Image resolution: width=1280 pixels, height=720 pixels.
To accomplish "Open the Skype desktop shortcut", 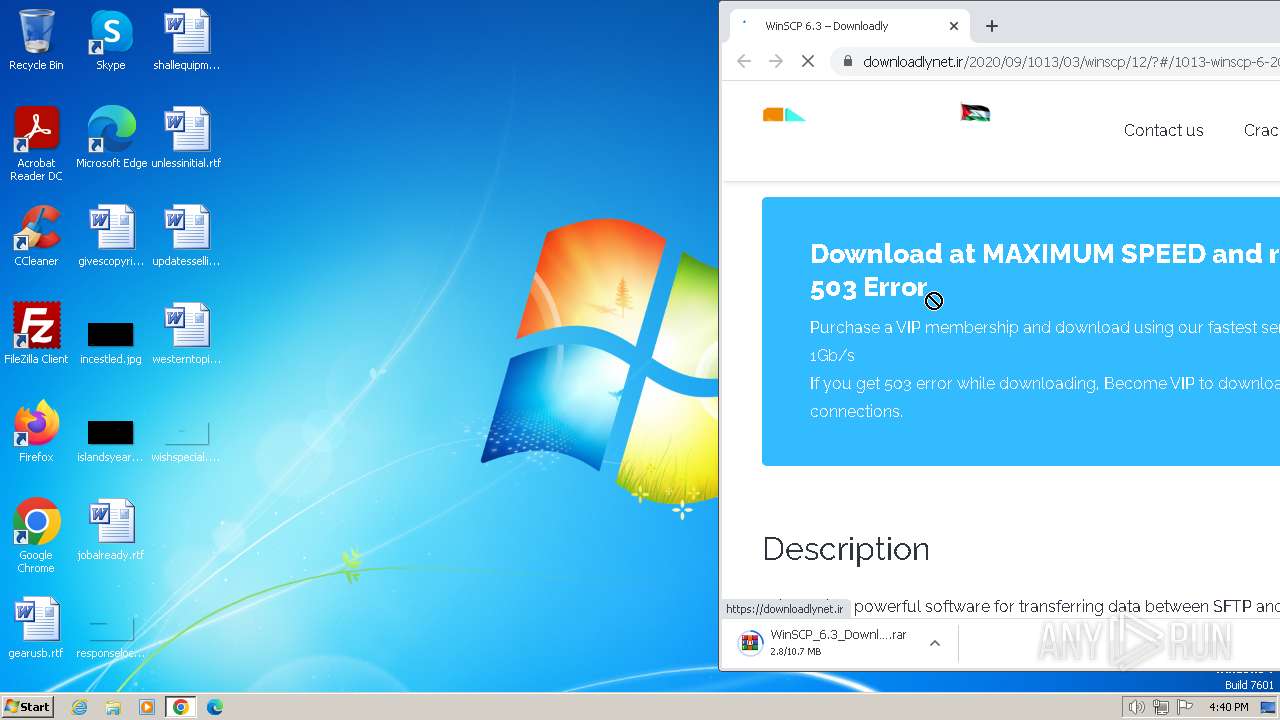I will (110, 40).
